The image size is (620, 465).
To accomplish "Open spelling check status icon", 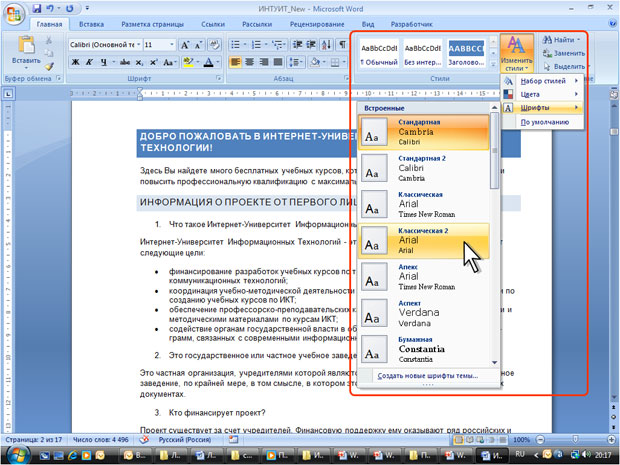I will (x=144, y=439).
